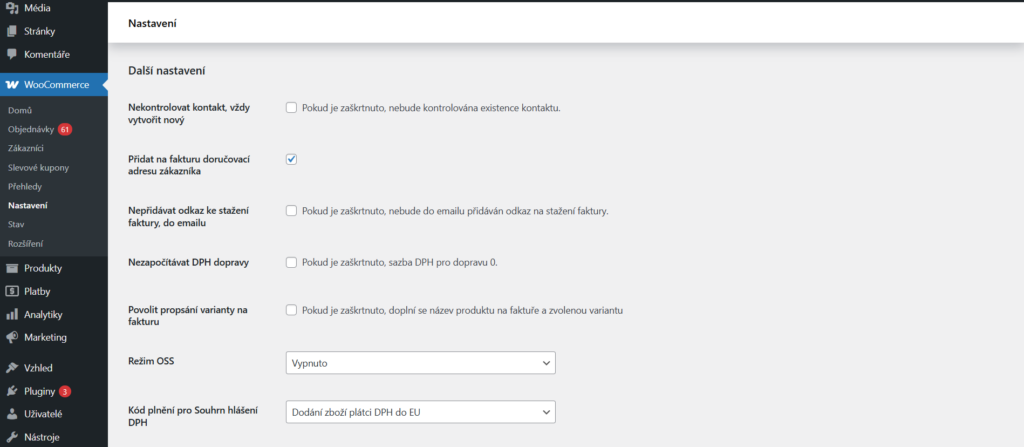Click the Nastavení page title
The image size is (1024, 447).
tap(153, 24)
